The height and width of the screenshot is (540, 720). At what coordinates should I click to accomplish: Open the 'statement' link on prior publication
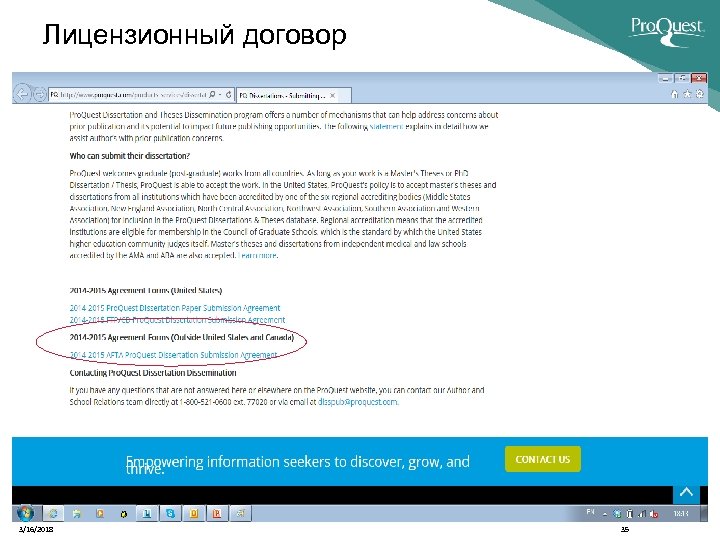coord(386,126)
